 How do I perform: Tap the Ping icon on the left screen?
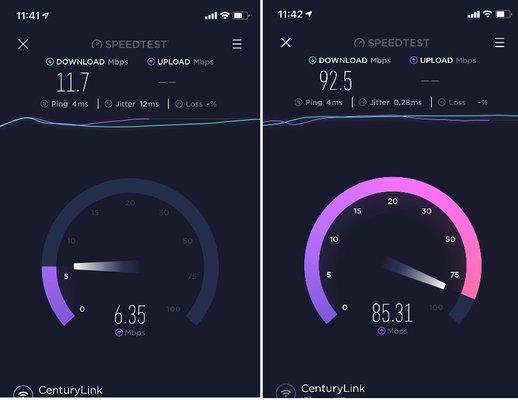click(44, 104)
